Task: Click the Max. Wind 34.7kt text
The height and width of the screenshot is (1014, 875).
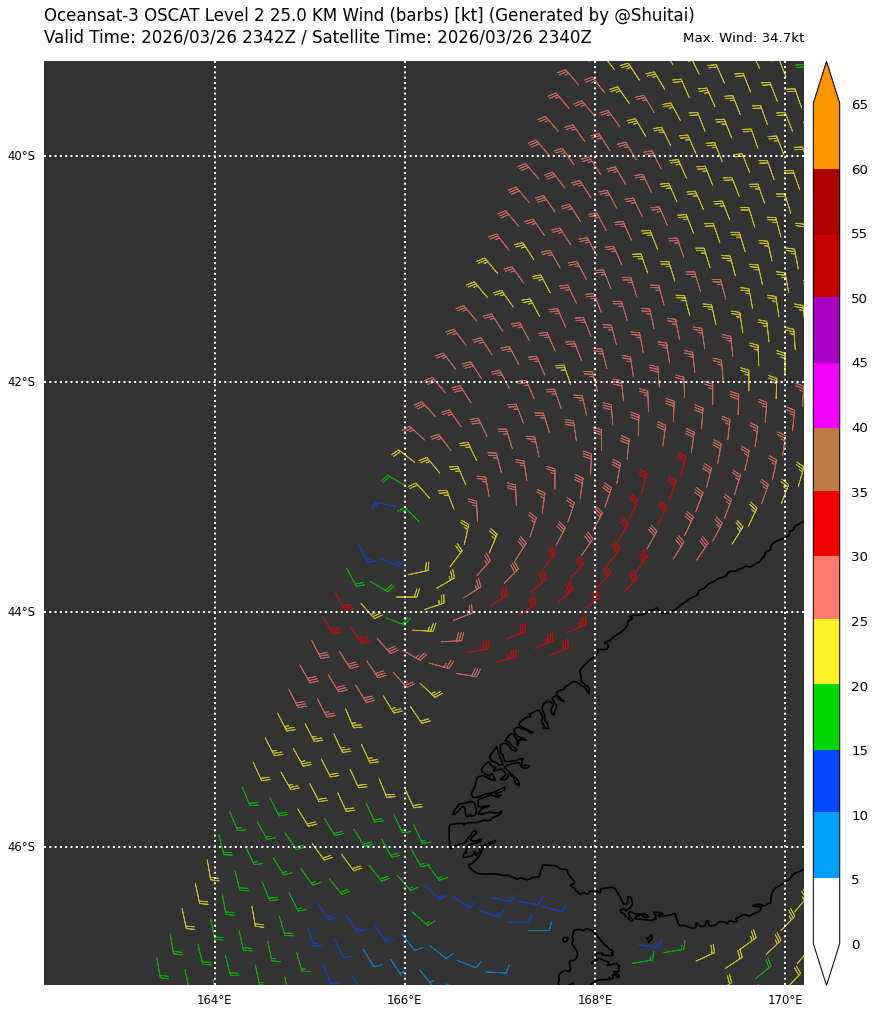Action: (x=743, y=38)
